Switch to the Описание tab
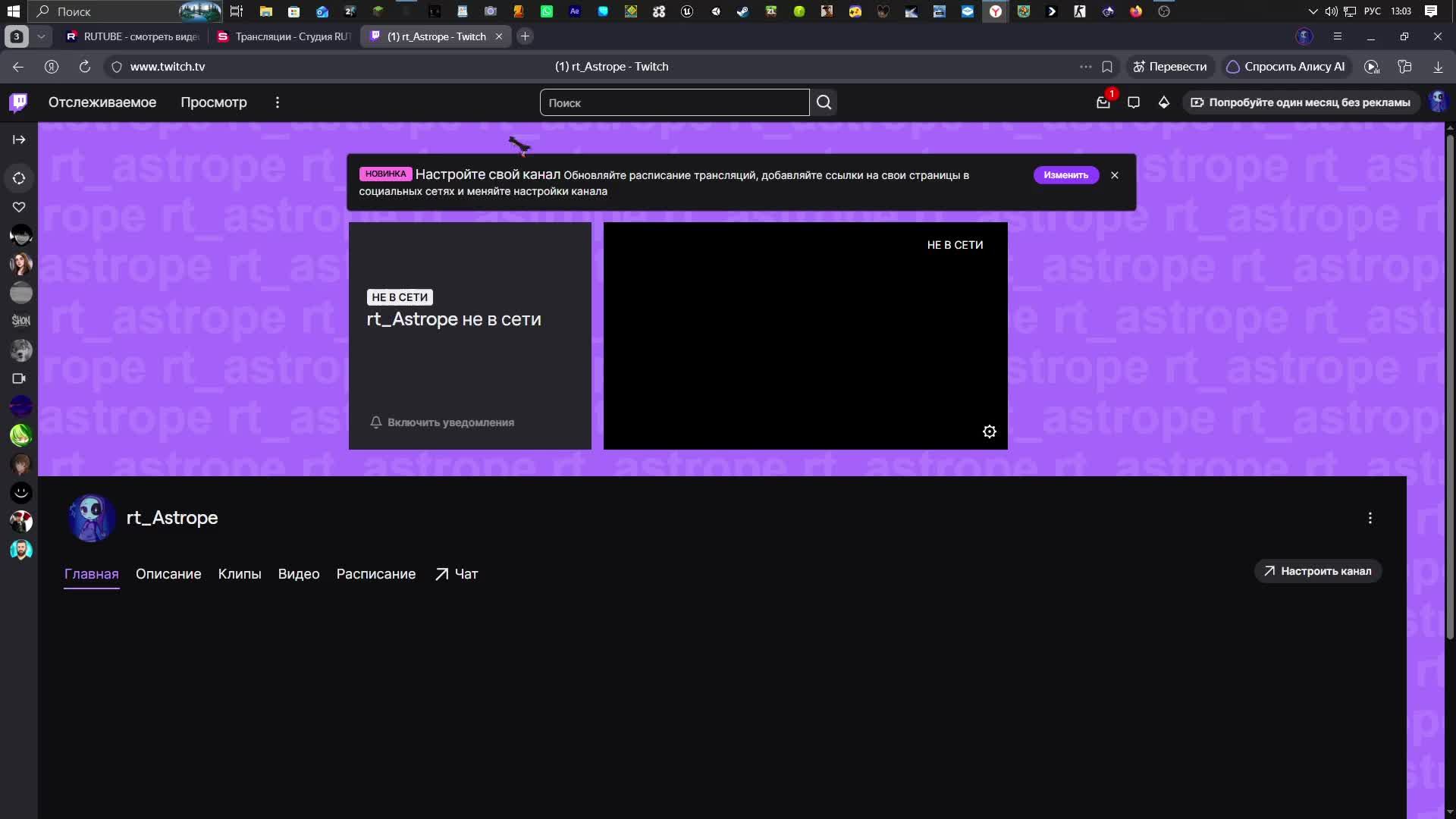This screenshot has width=1456, height=819. pos(168,574)
